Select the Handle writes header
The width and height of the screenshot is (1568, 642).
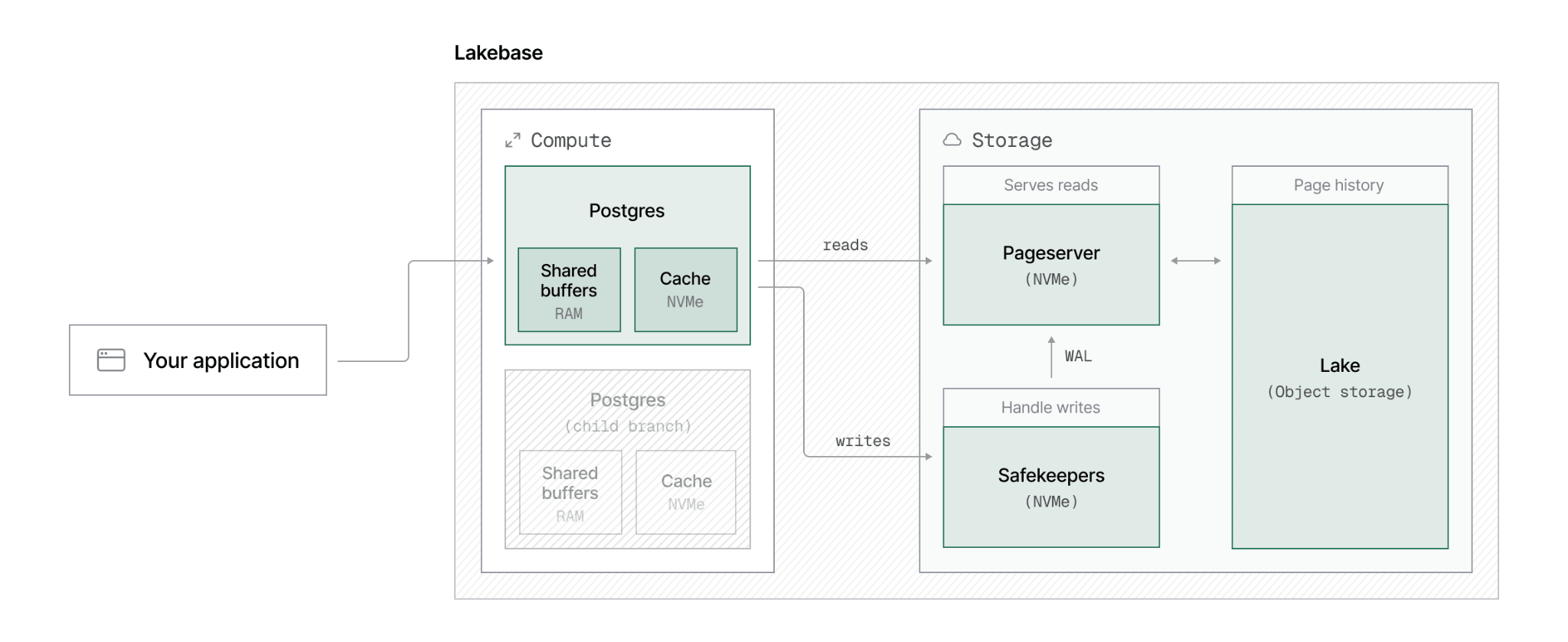(1051, 408)
